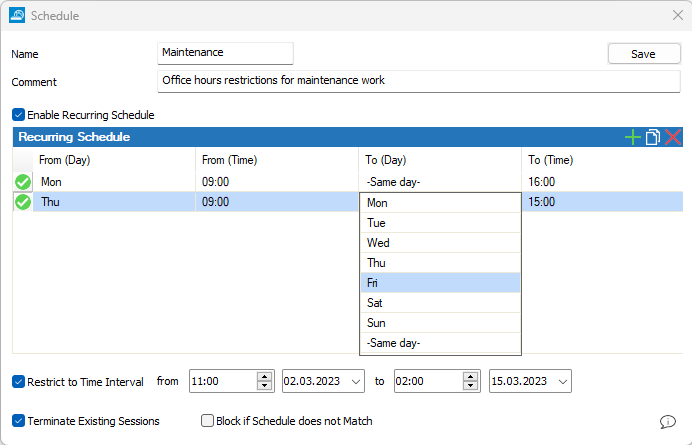Choose Sat in the To (Day) list
This screenshot has width=692, height=445.
[440, 303]
